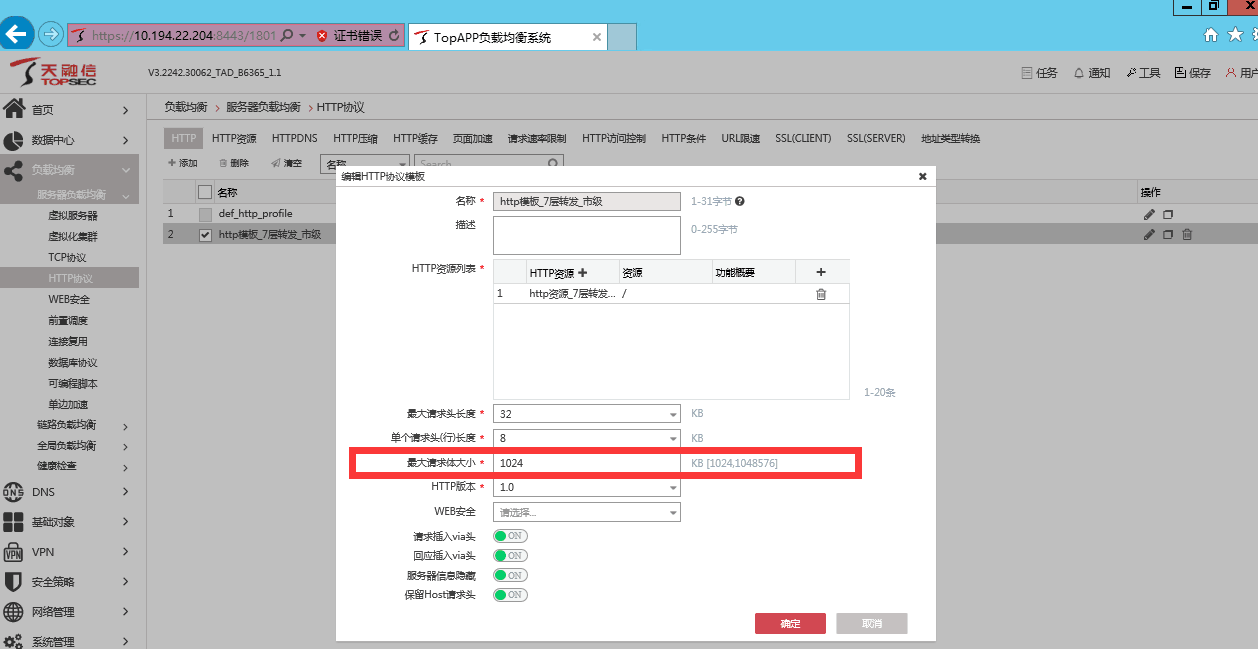Click the trash icon in HTTP resource row
The height and width of the screenshot is (649, 1258).
[x=821, y=294]
